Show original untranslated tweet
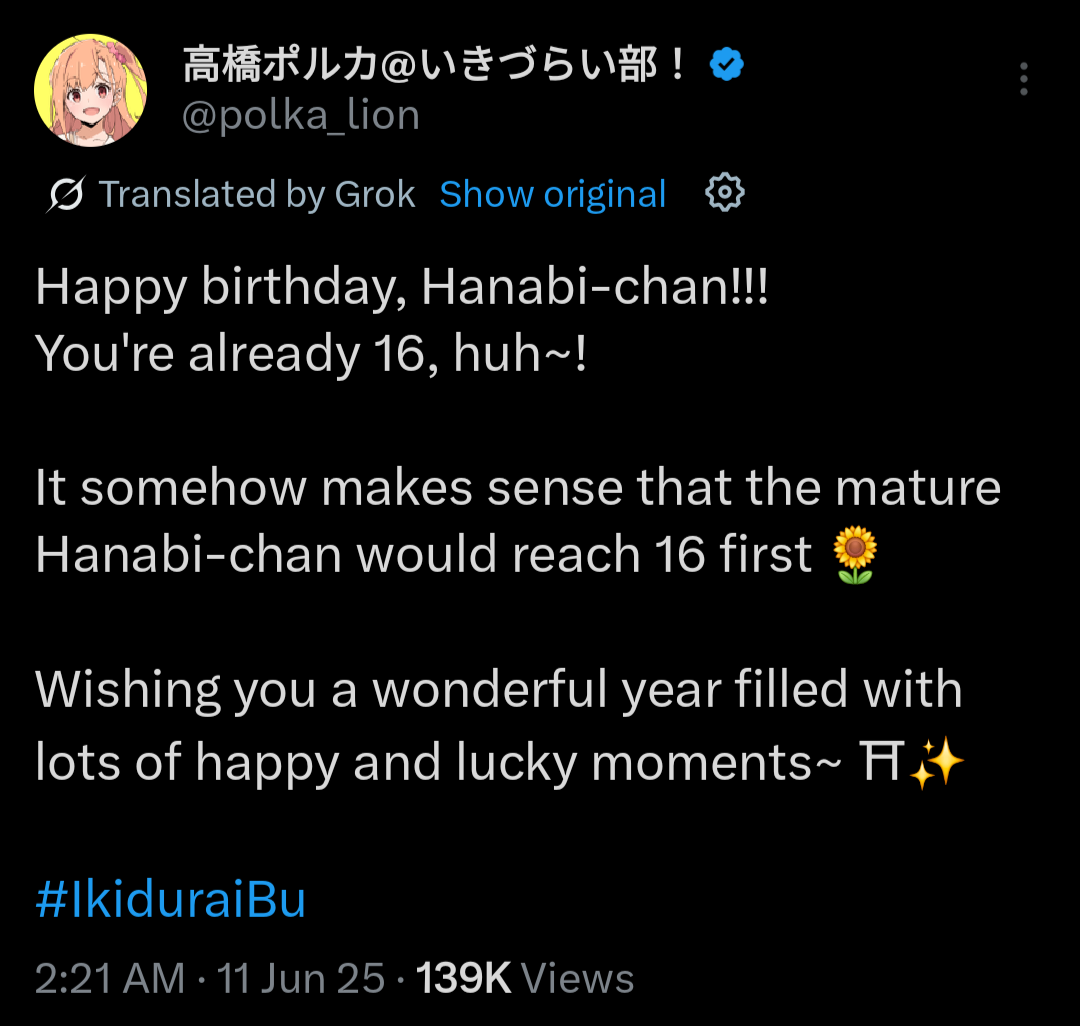Screen dimensions: 1080x1026 coord(552,194)
